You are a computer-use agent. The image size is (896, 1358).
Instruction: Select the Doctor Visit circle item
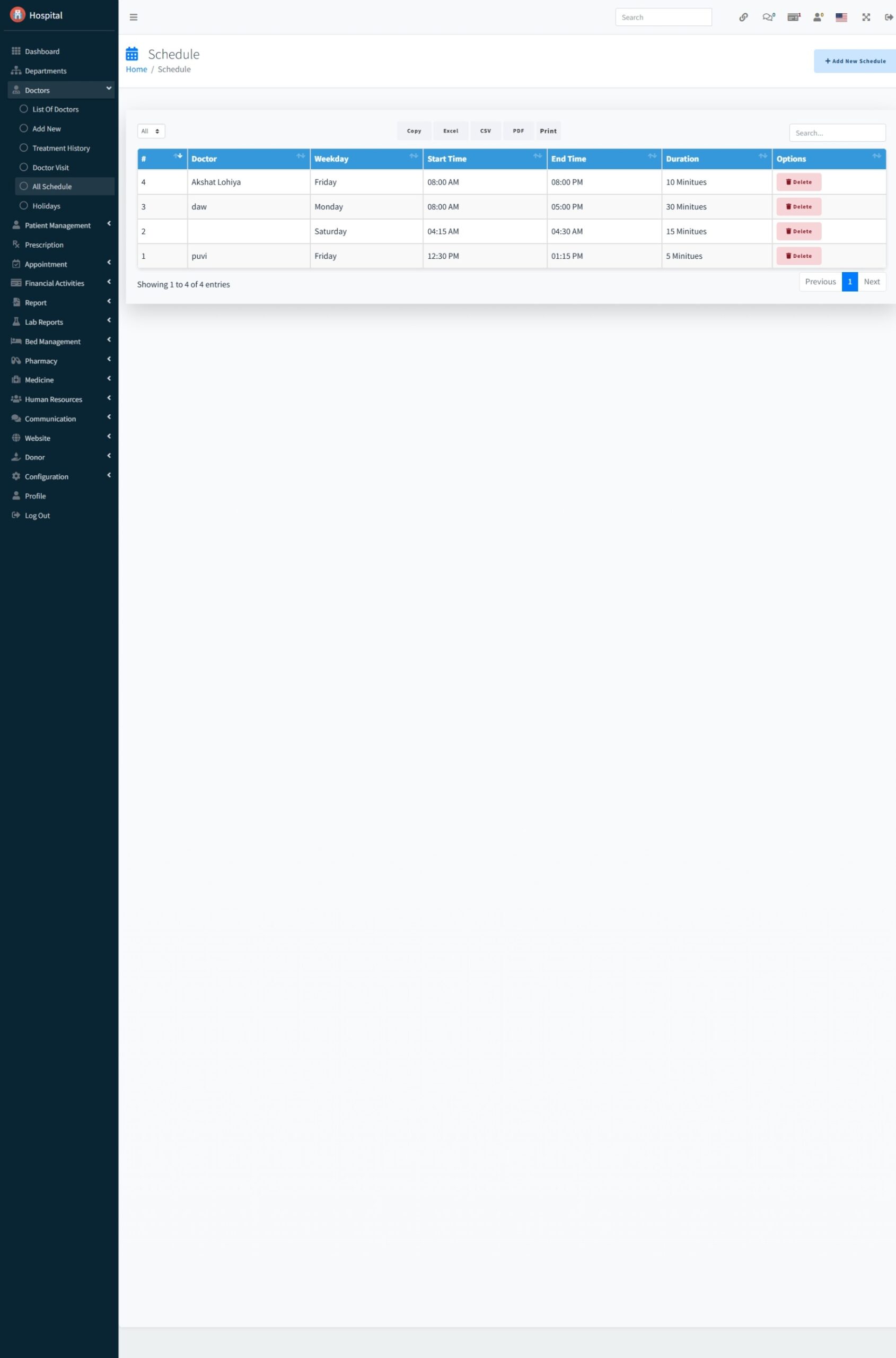click(23, 167)
